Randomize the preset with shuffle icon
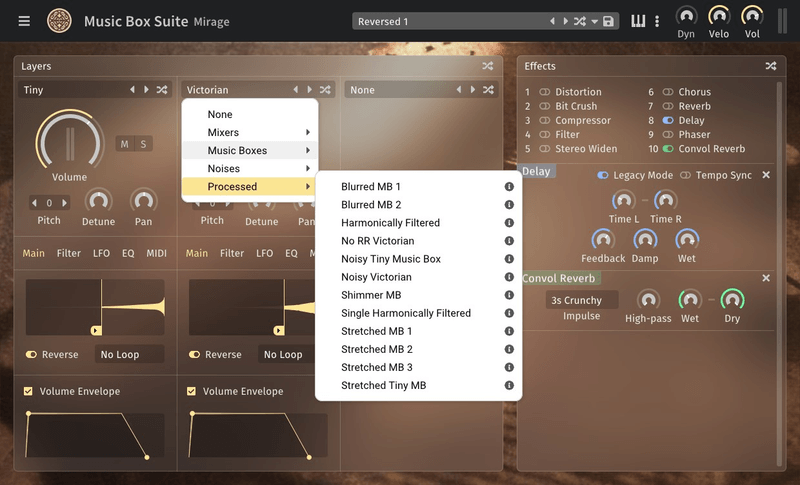The width and height of the screenshot is (800, 485). pyautogui.click(x=580, y=21)
